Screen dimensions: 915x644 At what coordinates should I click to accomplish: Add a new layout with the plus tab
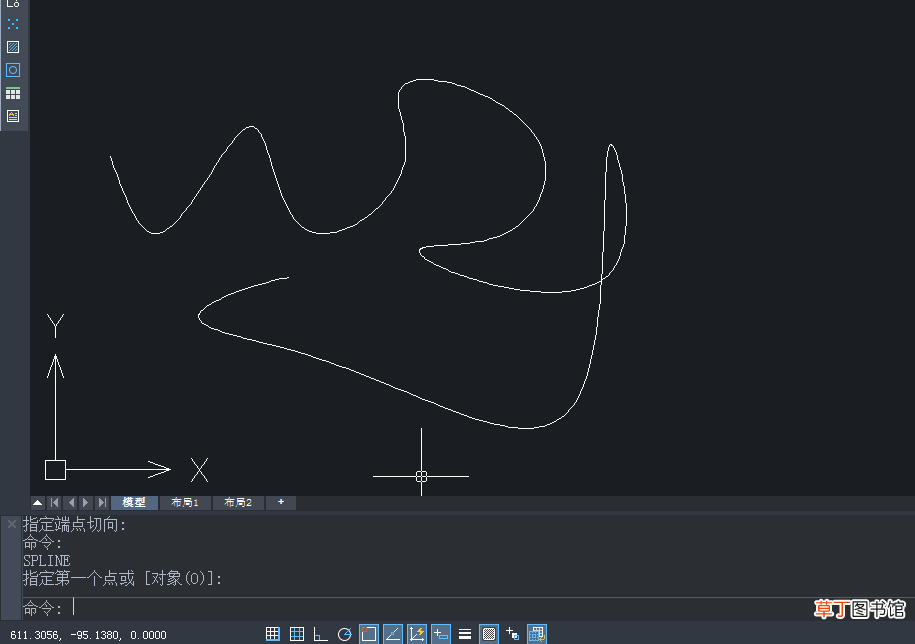coord(281,502)
